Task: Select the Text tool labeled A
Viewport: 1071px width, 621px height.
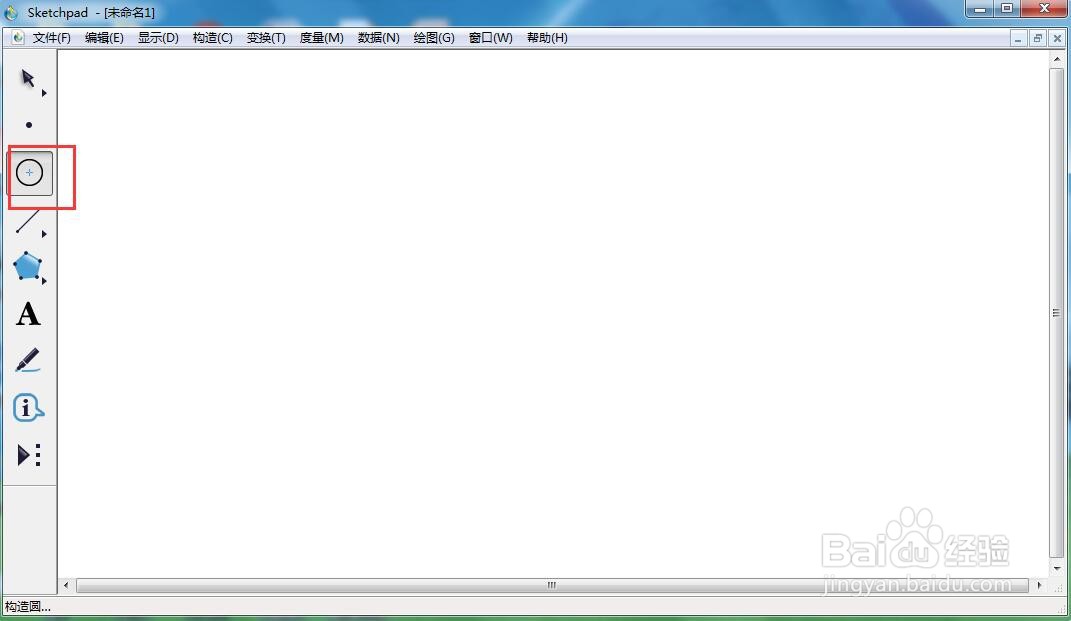Action: (x=28, y=314)
